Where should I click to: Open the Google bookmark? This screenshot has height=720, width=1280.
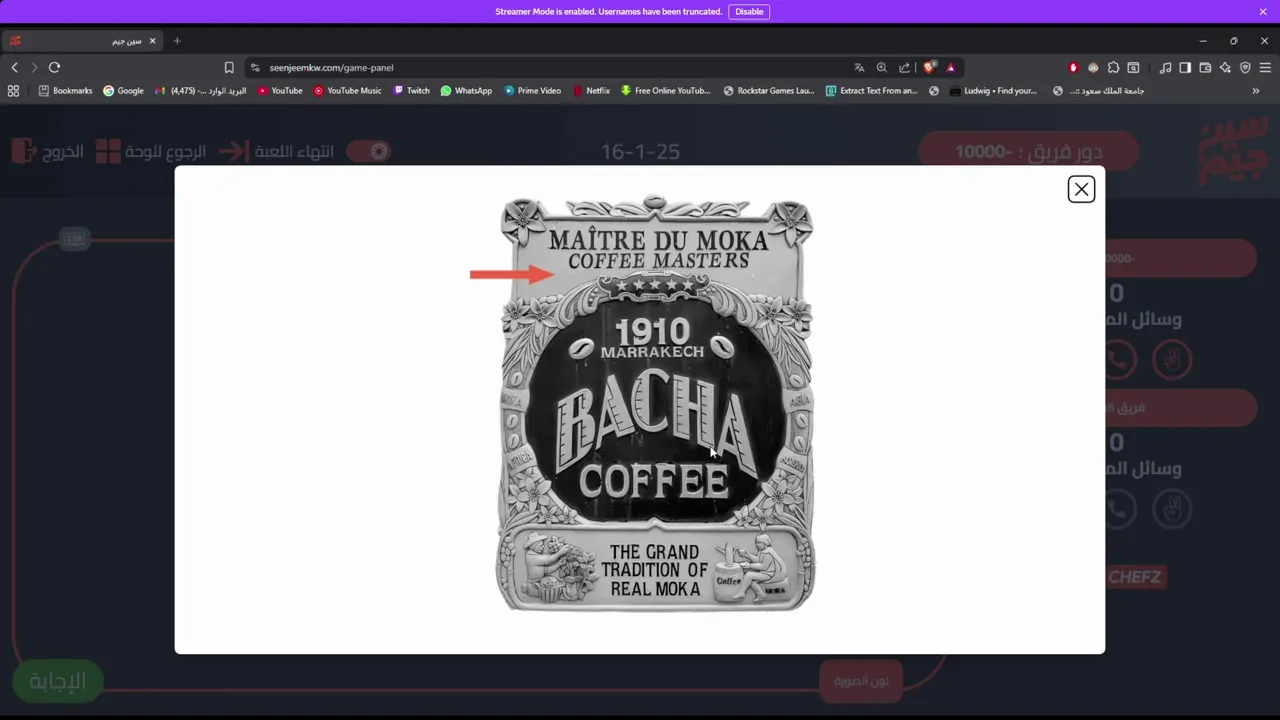pyautogui.click(x=123, y=90)
